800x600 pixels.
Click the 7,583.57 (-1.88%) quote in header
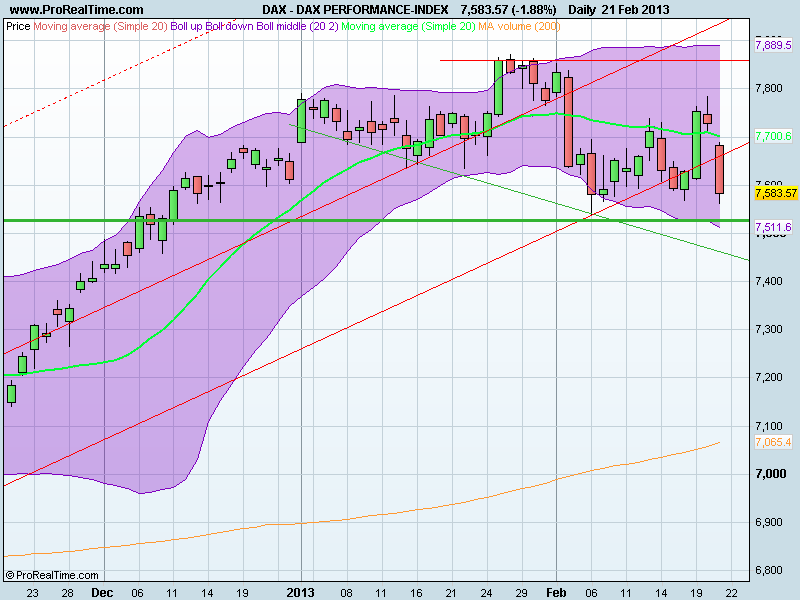(508, 10)
